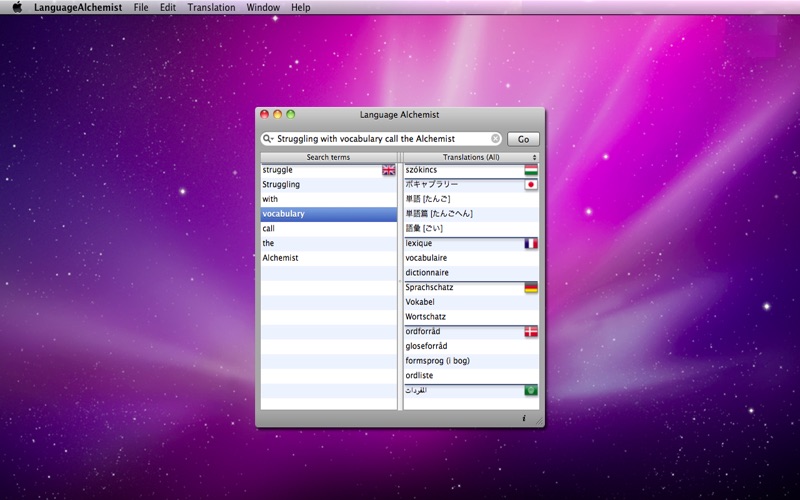Click the UK flag icon beside 'struggle'
The image size is (800, 500).
click(389, 170)
